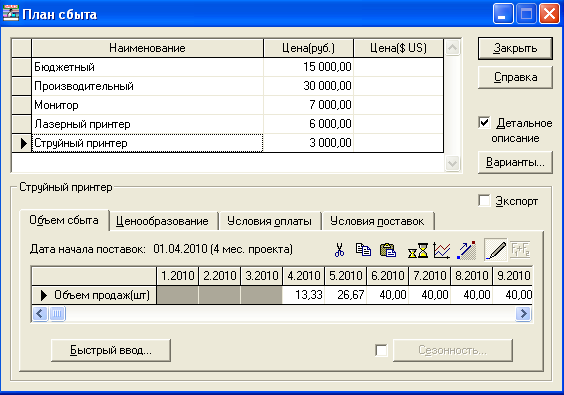Click the Закрыть button
Screen dimensions: 564x395
point(515,48)
